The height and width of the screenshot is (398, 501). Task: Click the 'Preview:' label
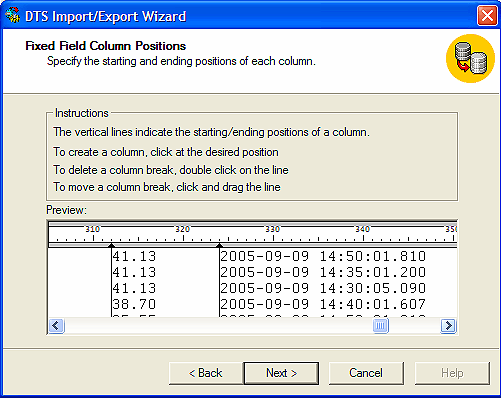pyautogui.click(x=66, y=210)
